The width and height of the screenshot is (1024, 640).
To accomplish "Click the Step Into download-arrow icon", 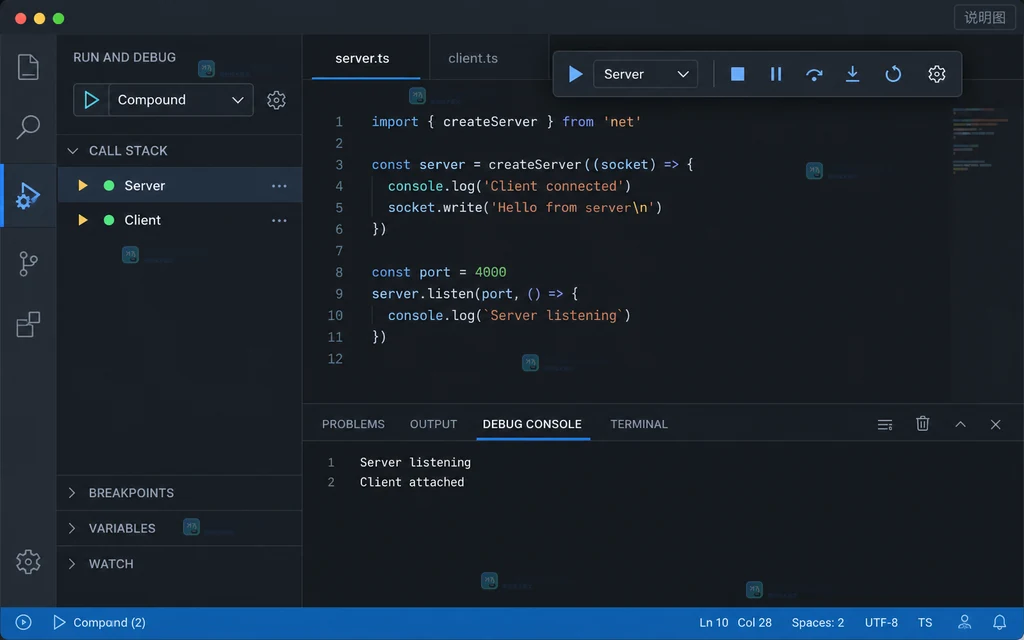I will (x=852, y=74).
